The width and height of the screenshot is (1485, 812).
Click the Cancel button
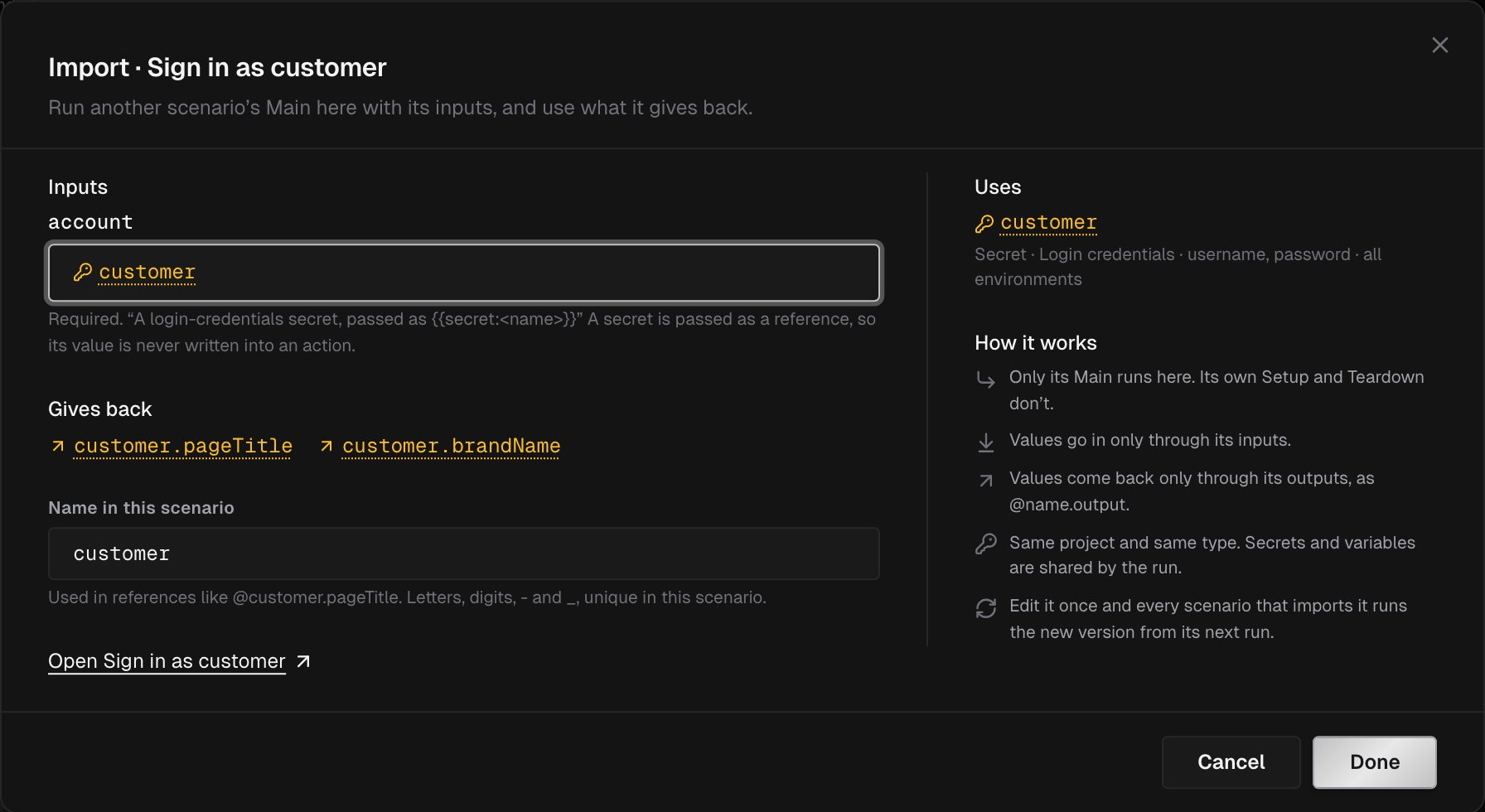pos(1231,762)
